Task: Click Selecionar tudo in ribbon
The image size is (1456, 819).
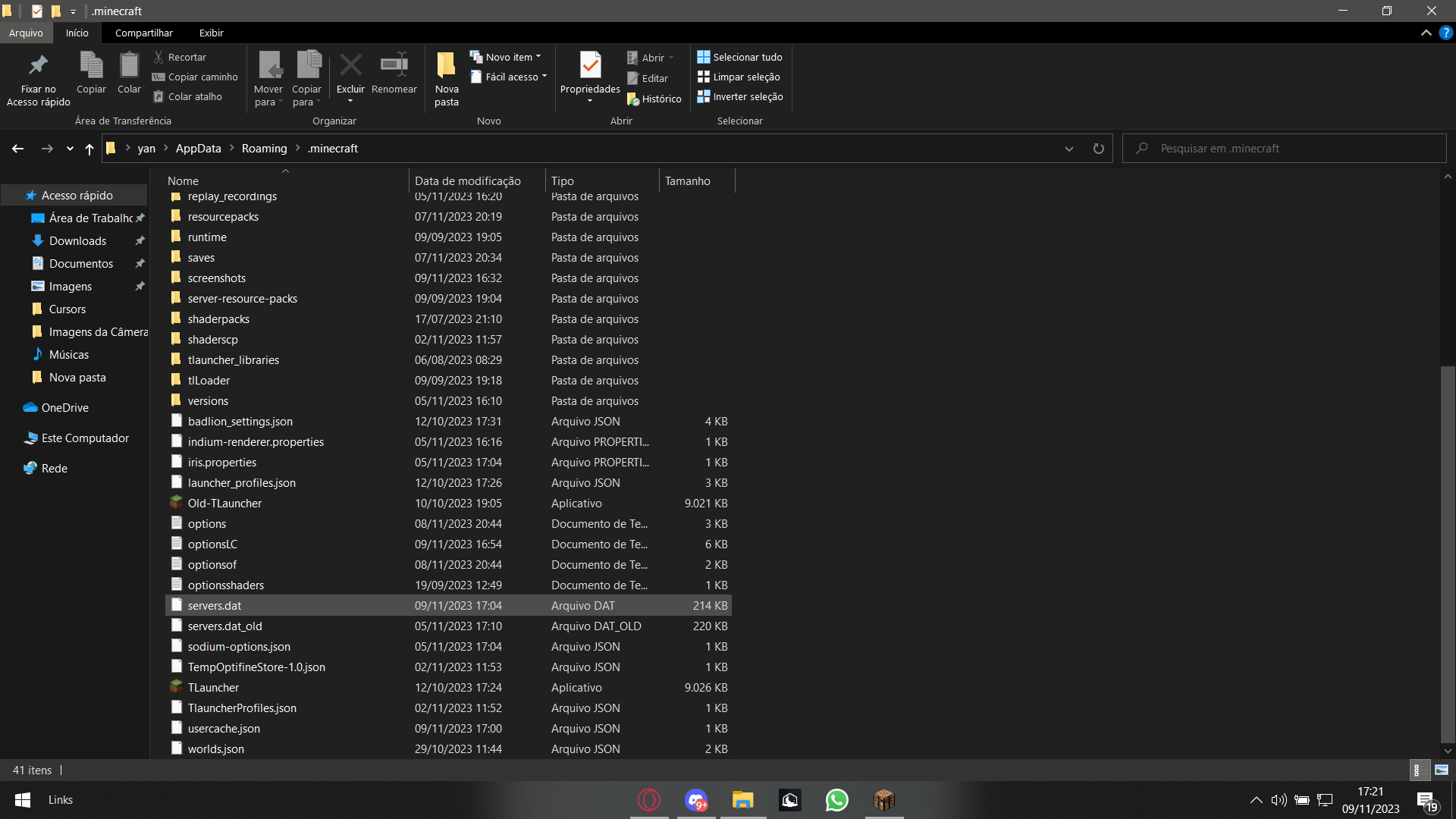Action: click(740, 57)
